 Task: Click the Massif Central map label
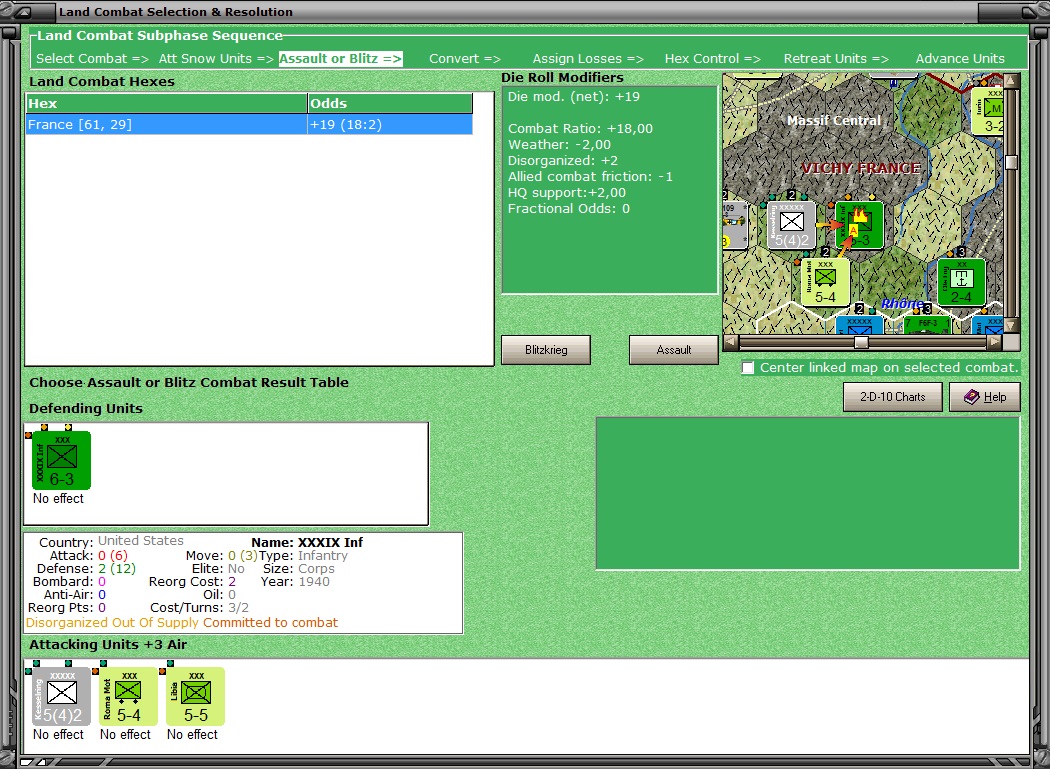[834, 121]
